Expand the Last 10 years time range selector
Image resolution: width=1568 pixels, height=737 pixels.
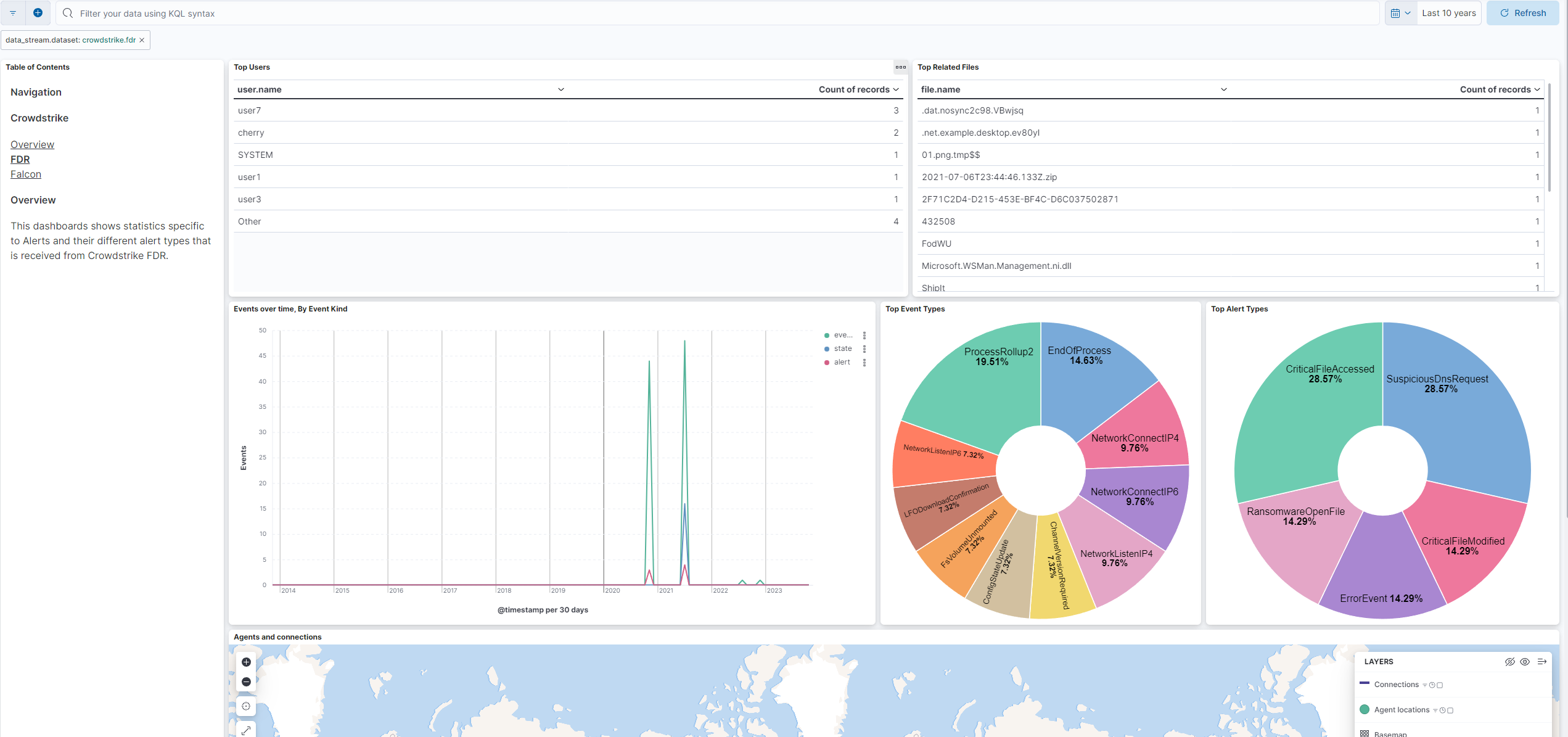pos(1448,12)
